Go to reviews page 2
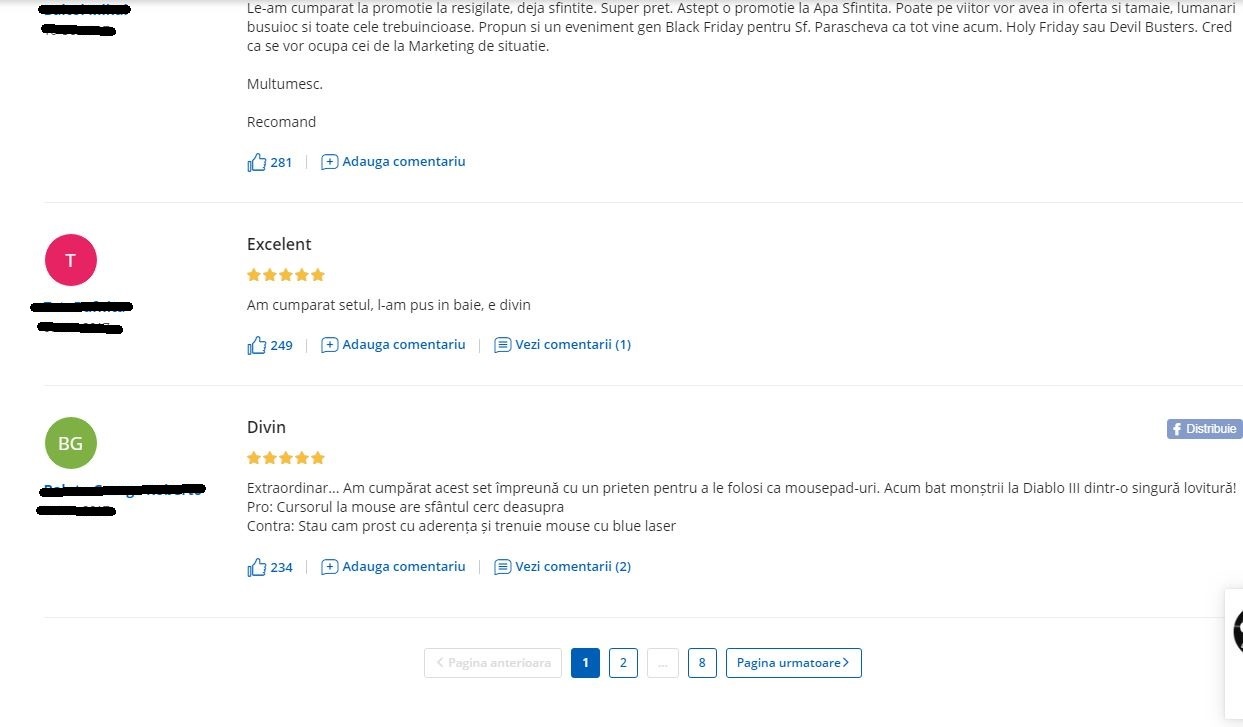The width and height of the screenshot is (1243, 727). coord(623,663)
